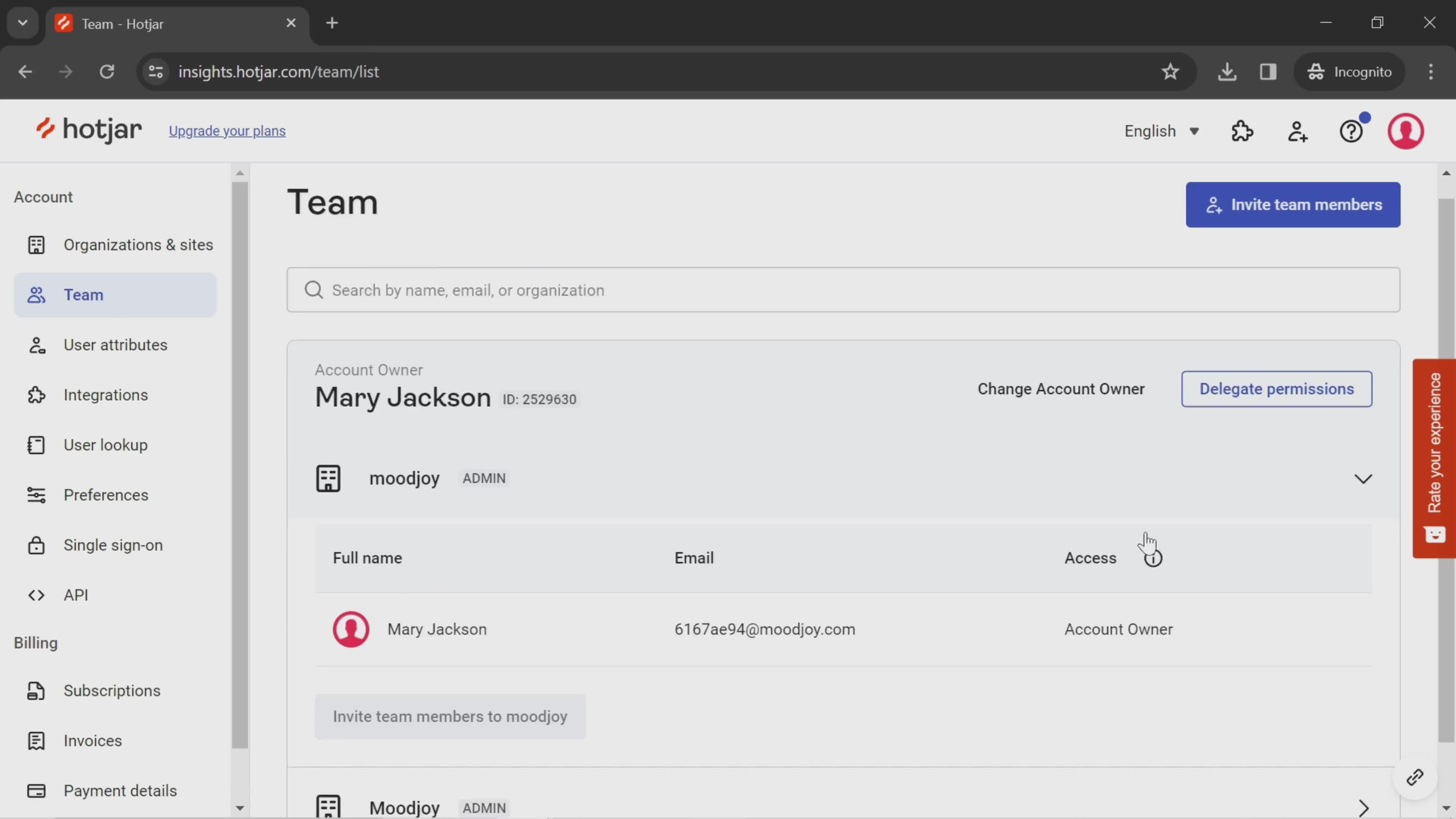Image resolution: width=1456 pixels, height=819 pixels.
Task: Open Preferences in sidebar
Action: tap(115, 495)
